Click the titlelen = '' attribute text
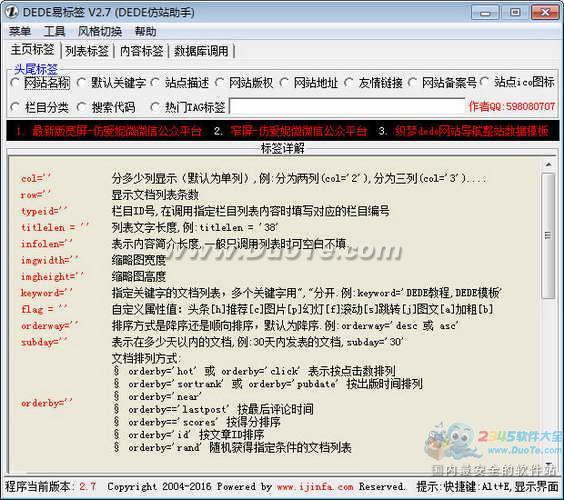Image resolution: width=564 pixels, height=500 pixels. (55, 227)
